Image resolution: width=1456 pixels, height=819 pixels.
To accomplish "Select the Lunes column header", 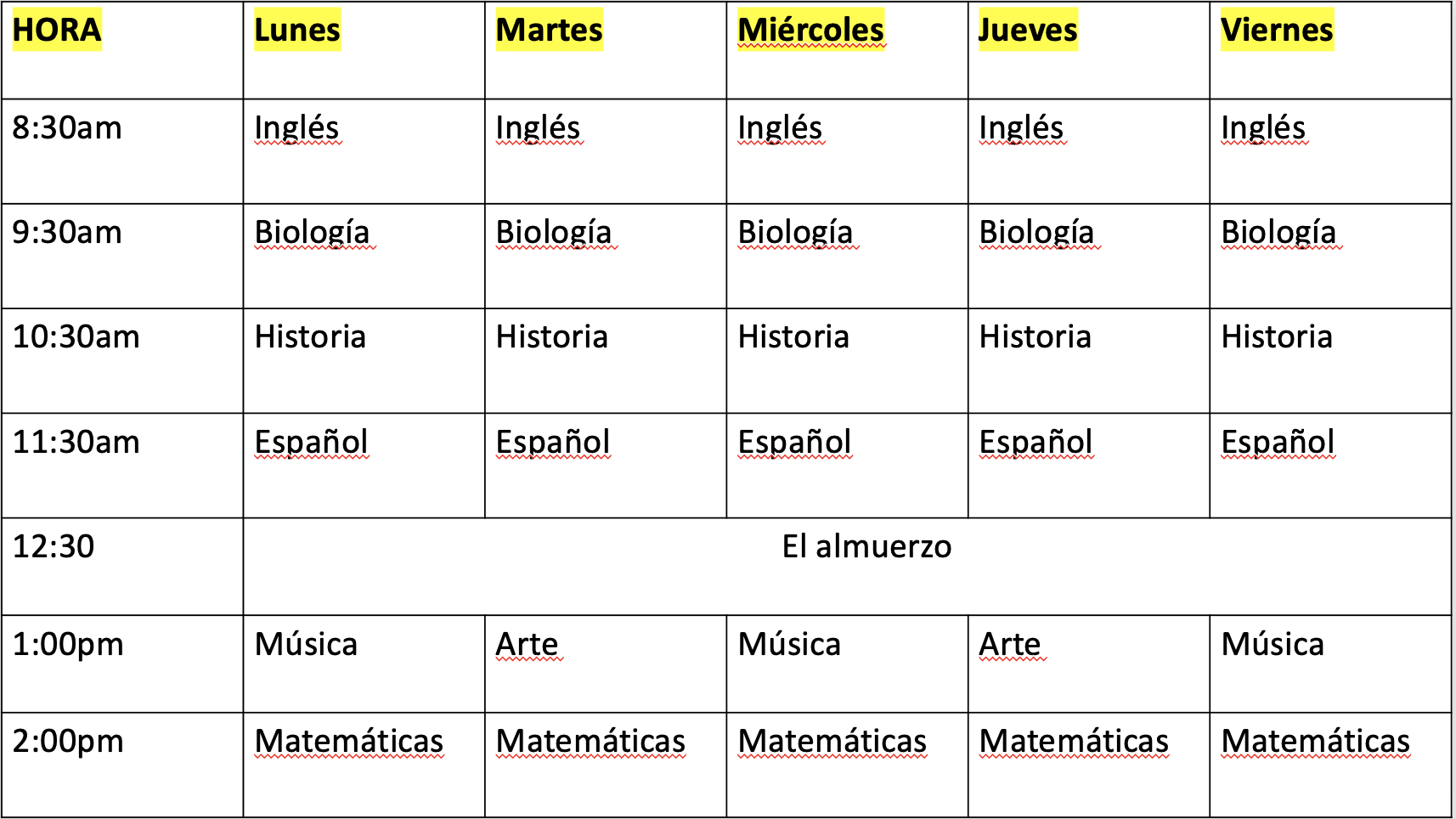I will [297, 31].
